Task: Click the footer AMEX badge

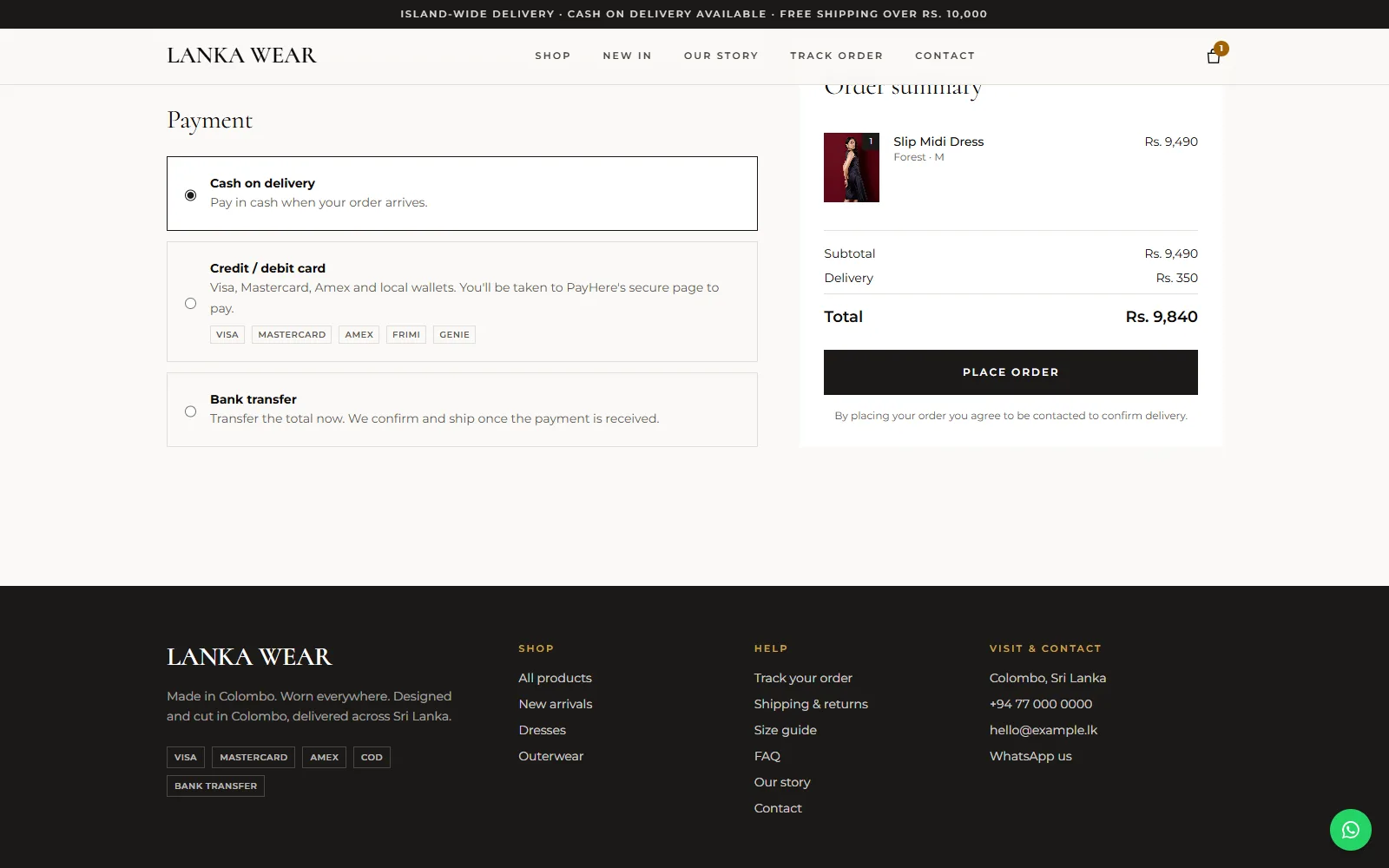Action: [x=324, y=758]
